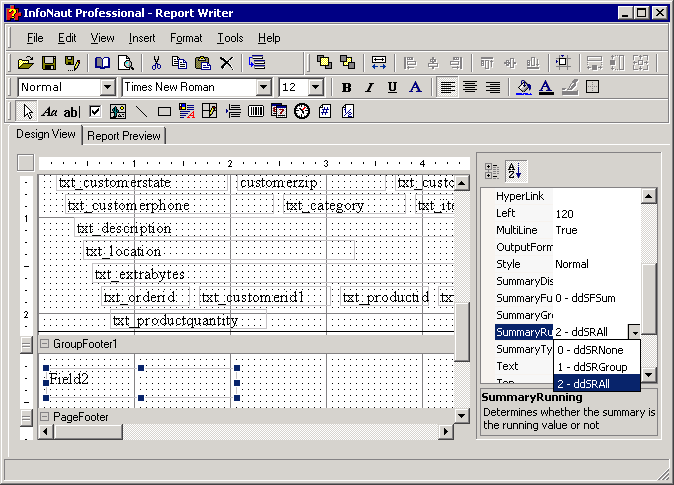Open the Edit menu
Viewport: 674px width, 485px height.
(x=67, y=38)
